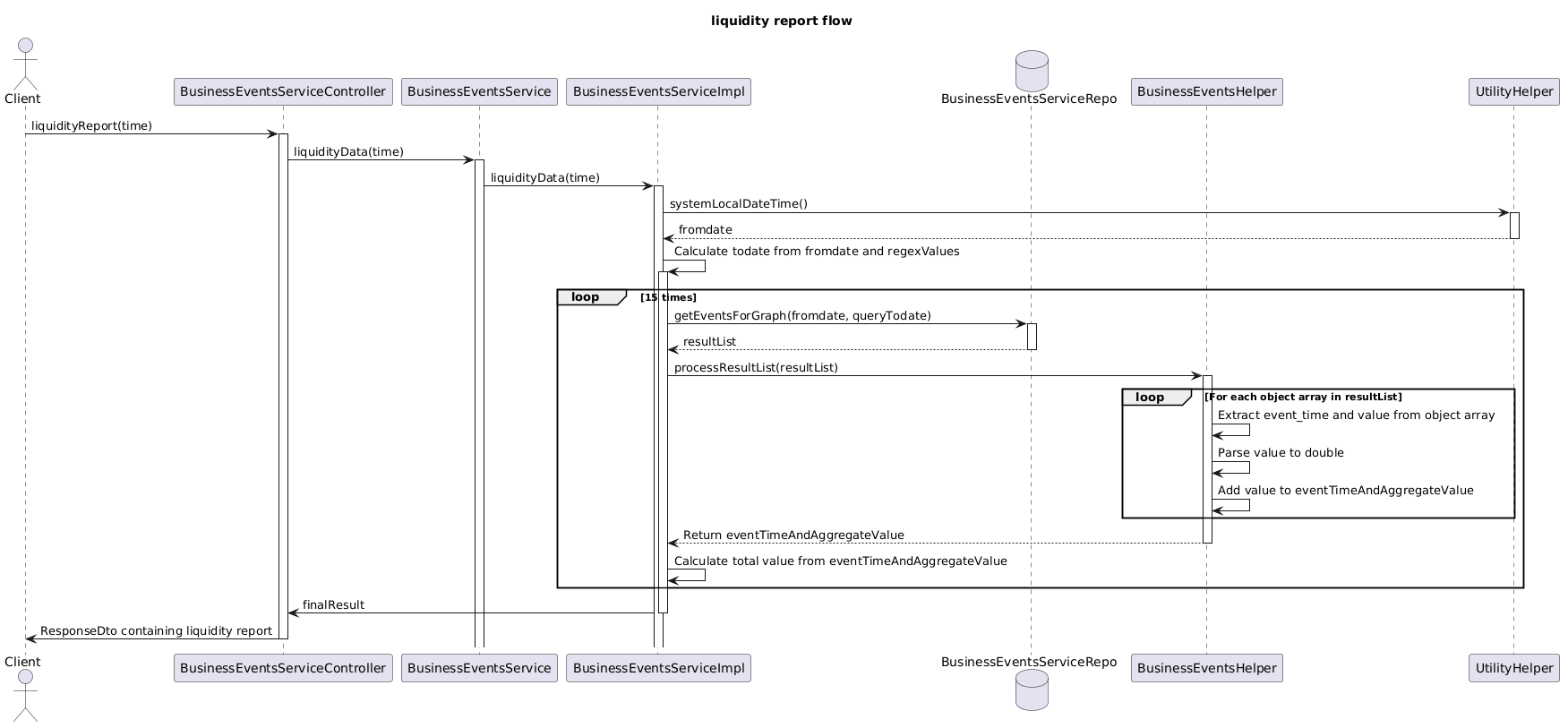Click 'liquidityData(time)' label sent by the controller

pyautogui.click(x=348, y=152)
